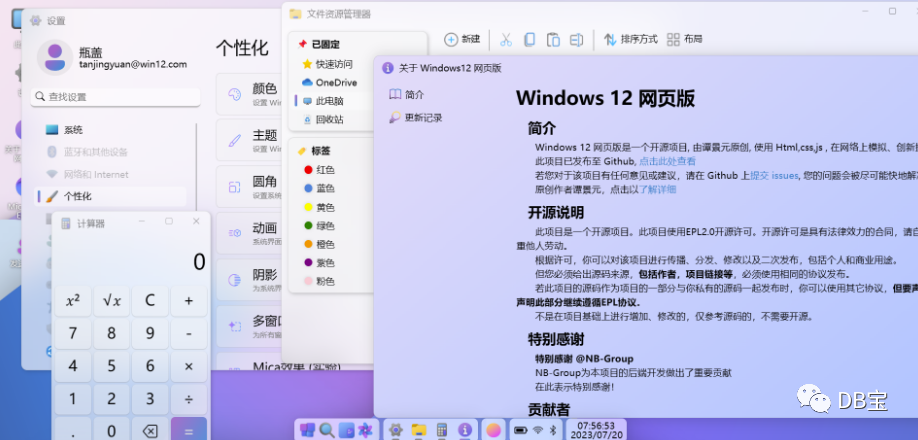
Task: Click Rename icon in File Explorer toolbar
Action: [x=576, y=40]
